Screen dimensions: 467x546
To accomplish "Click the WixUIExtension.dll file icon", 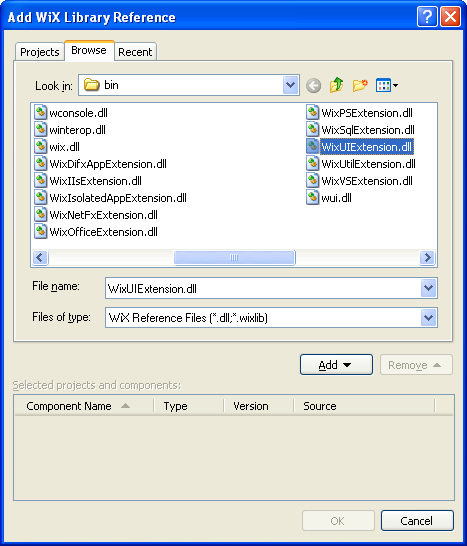I will [x=312, y=147].
